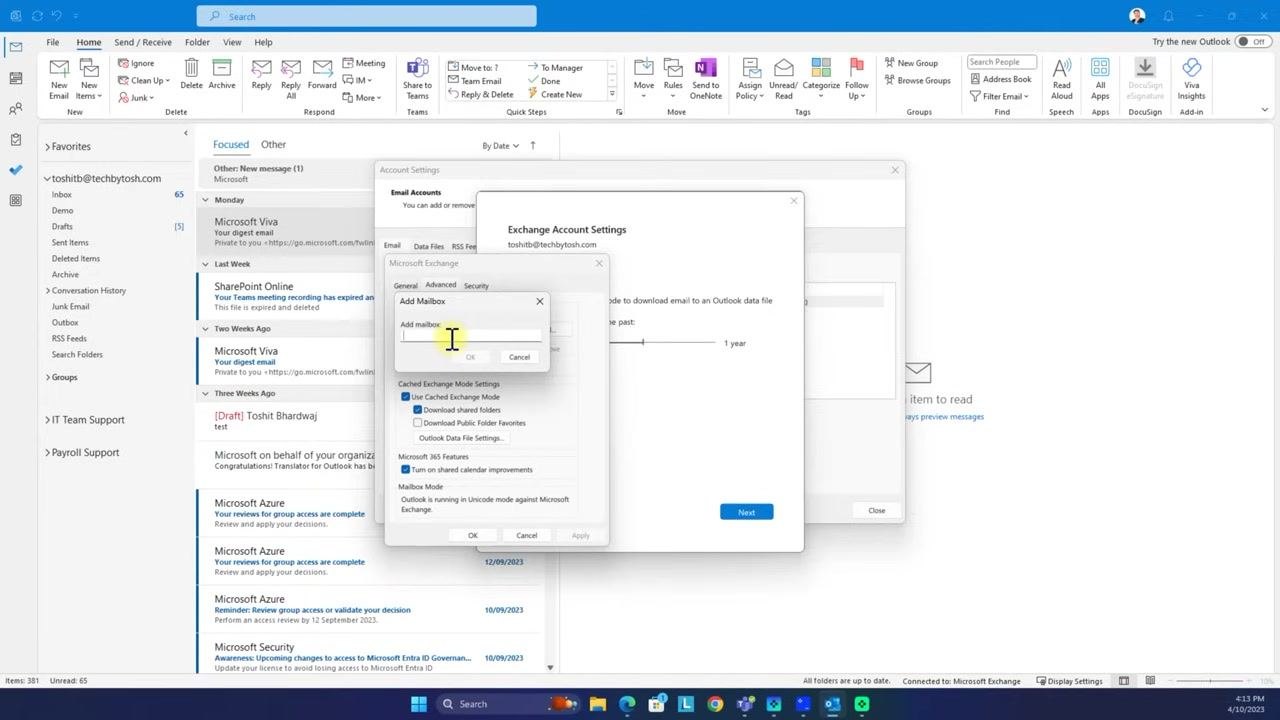
Task: Select the Other inbox tab
Action: [x=273, y=144]
